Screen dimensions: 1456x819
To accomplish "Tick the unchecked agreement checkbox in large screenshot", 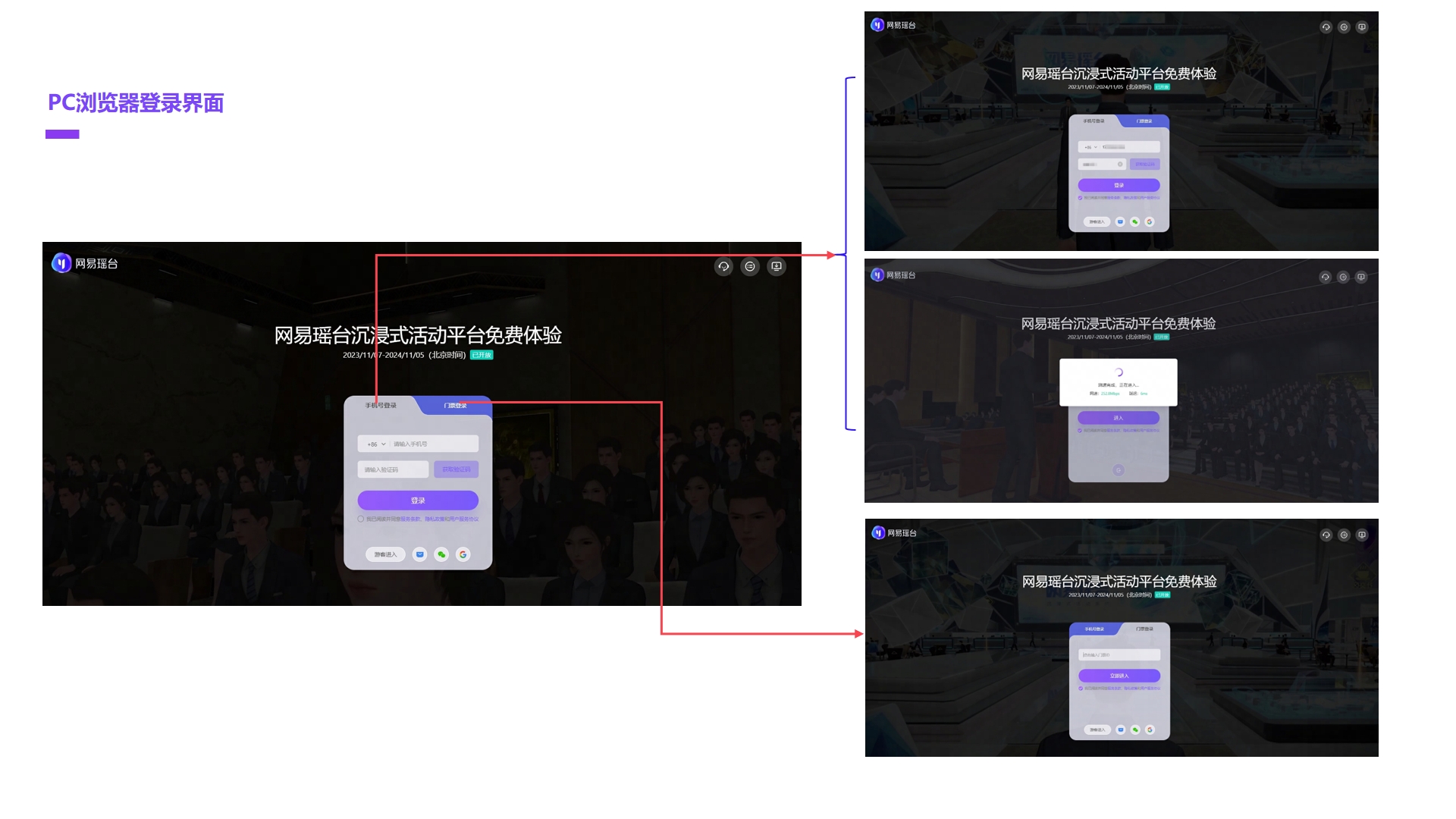I will point(360,519).
